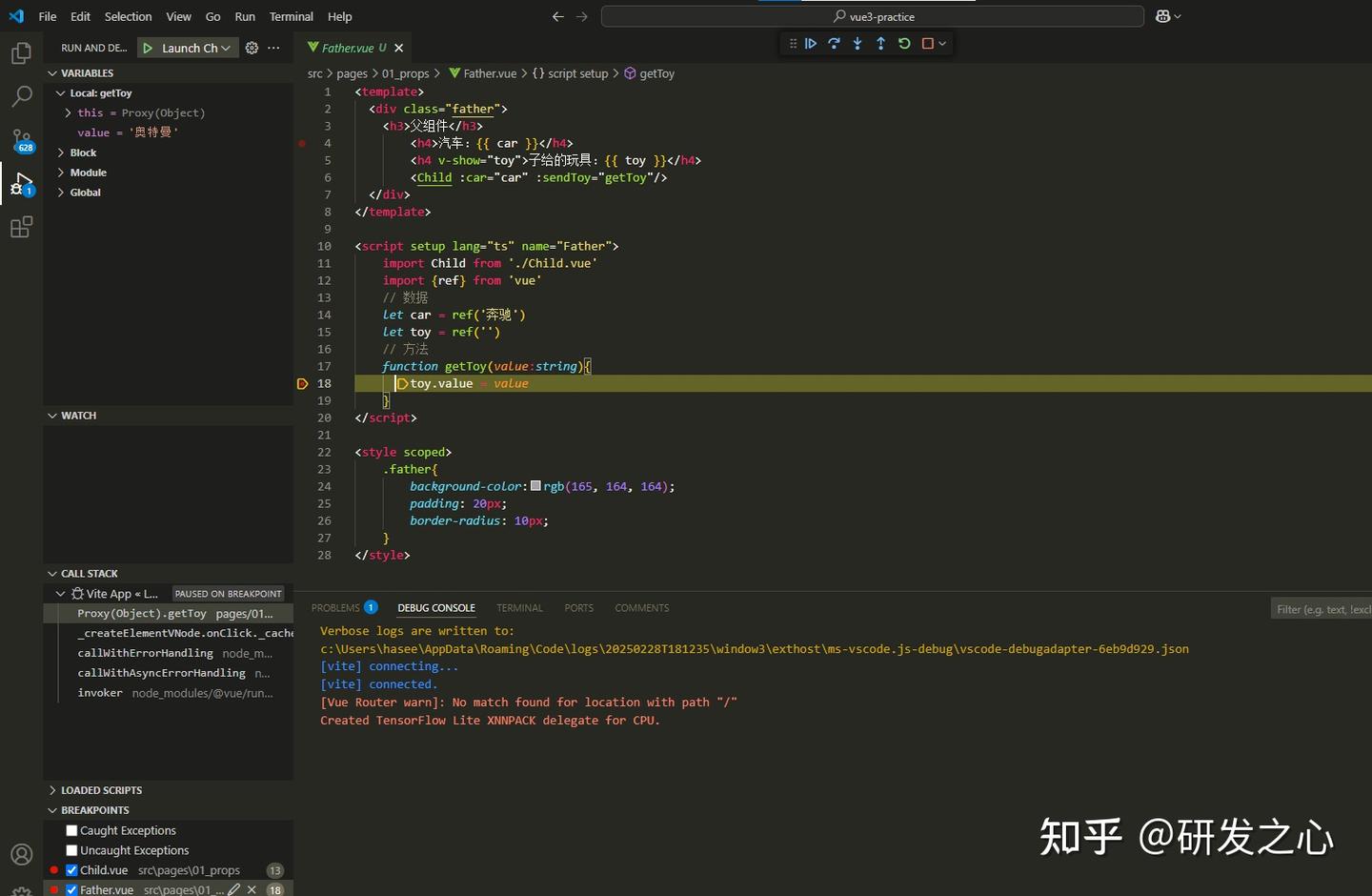Switch to the TERMINAL tab

(519, 607)
